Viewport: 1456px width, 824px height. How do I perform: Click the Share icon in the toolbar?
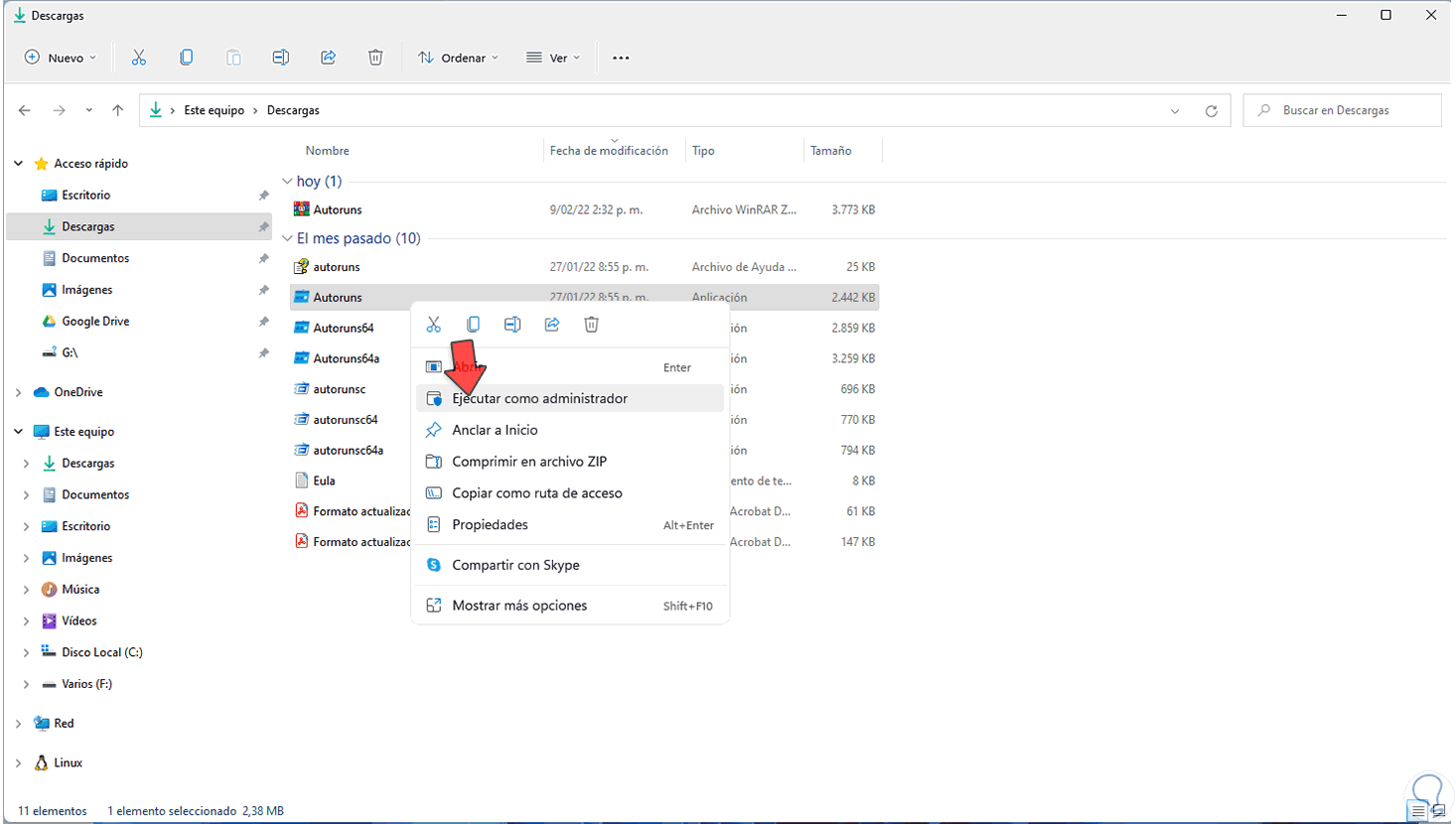[329, 58]
